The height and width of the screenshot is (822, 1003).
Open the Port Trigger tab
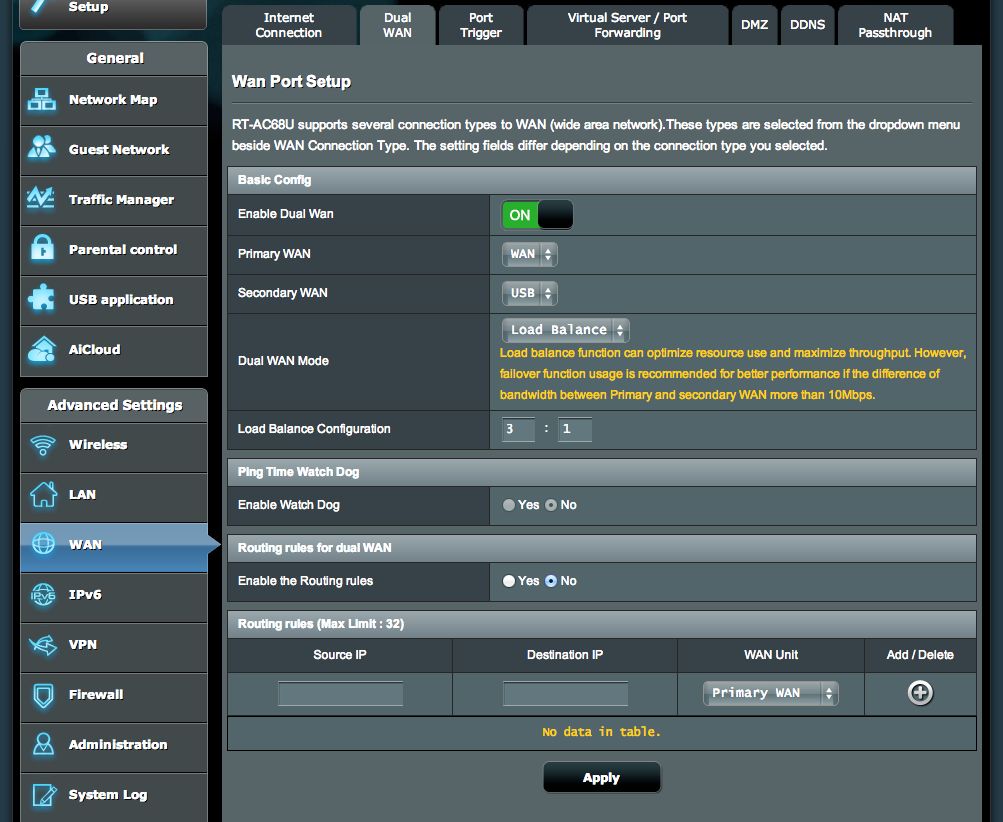click(x=481, y=25)
